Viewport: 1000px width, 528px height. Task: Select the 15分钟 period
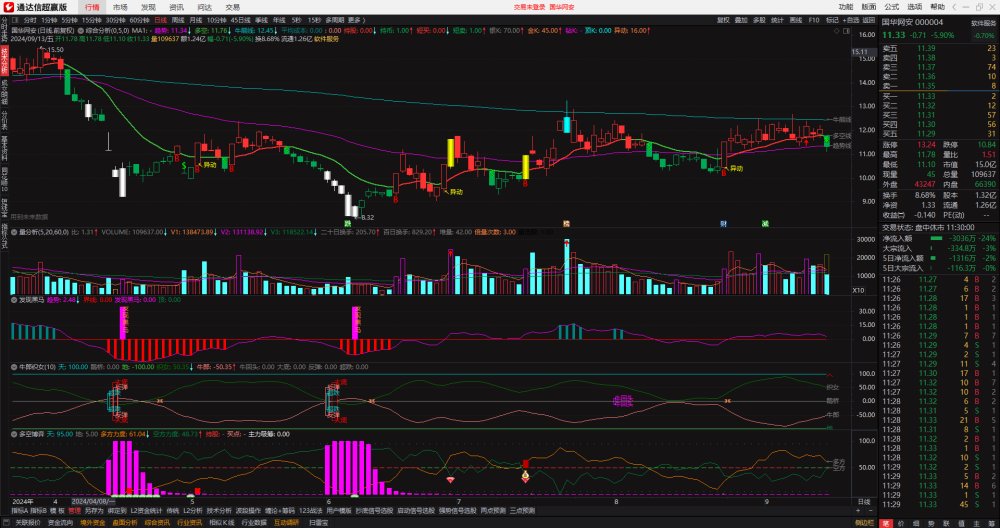pos(92,20)
